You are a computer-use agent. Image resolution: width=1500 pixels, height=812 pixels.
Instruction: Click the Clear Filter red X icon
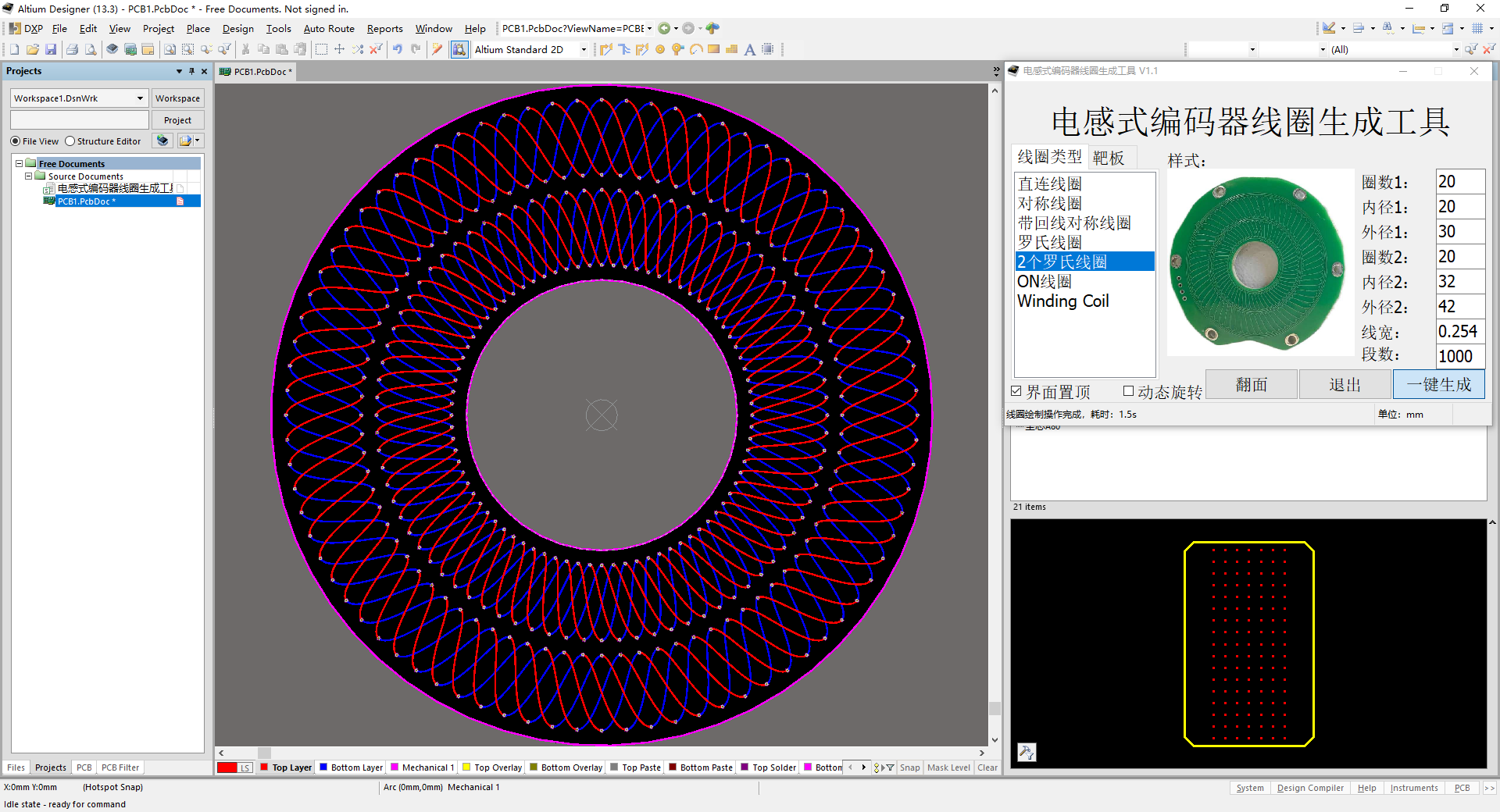376,49
